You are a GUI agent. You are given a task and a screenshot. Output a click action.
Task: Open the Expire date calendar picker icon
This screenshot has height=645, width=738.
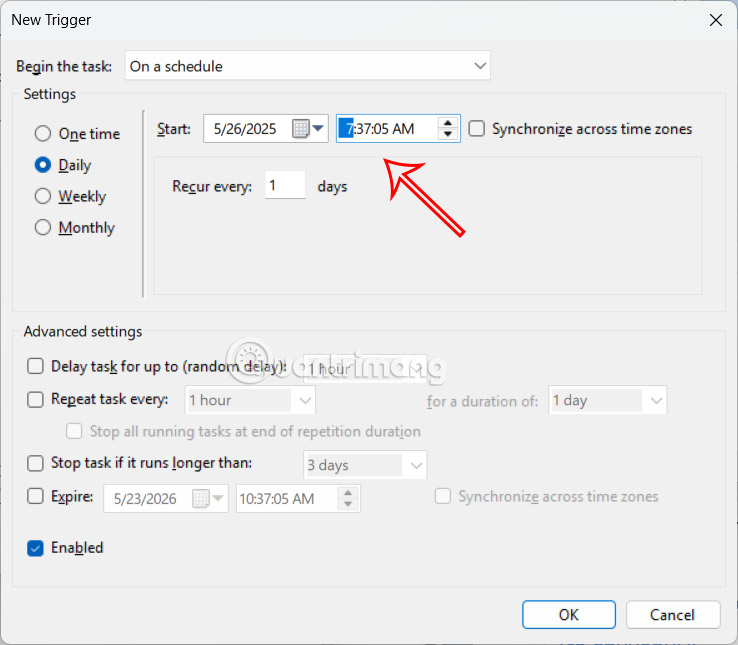[x=201, y=499]
